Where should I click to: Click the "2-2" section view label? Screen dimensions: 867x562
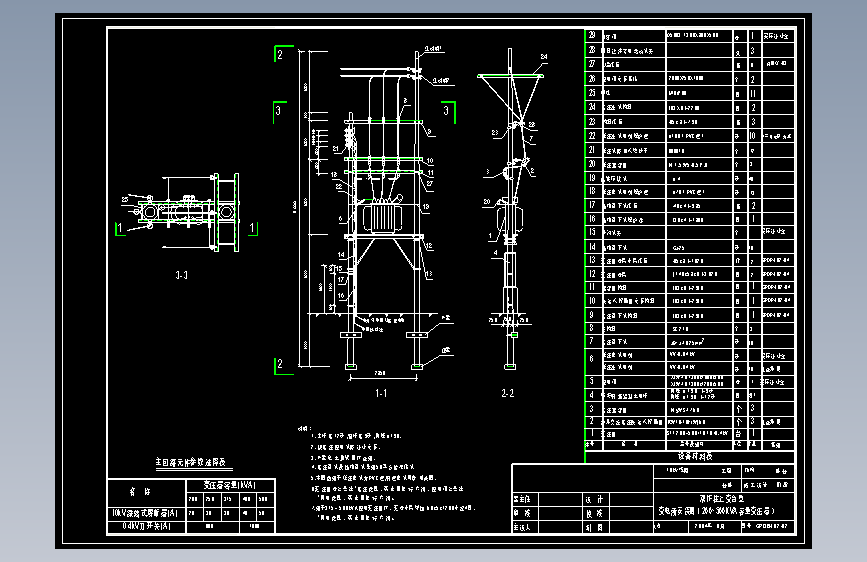click(508, 393)
